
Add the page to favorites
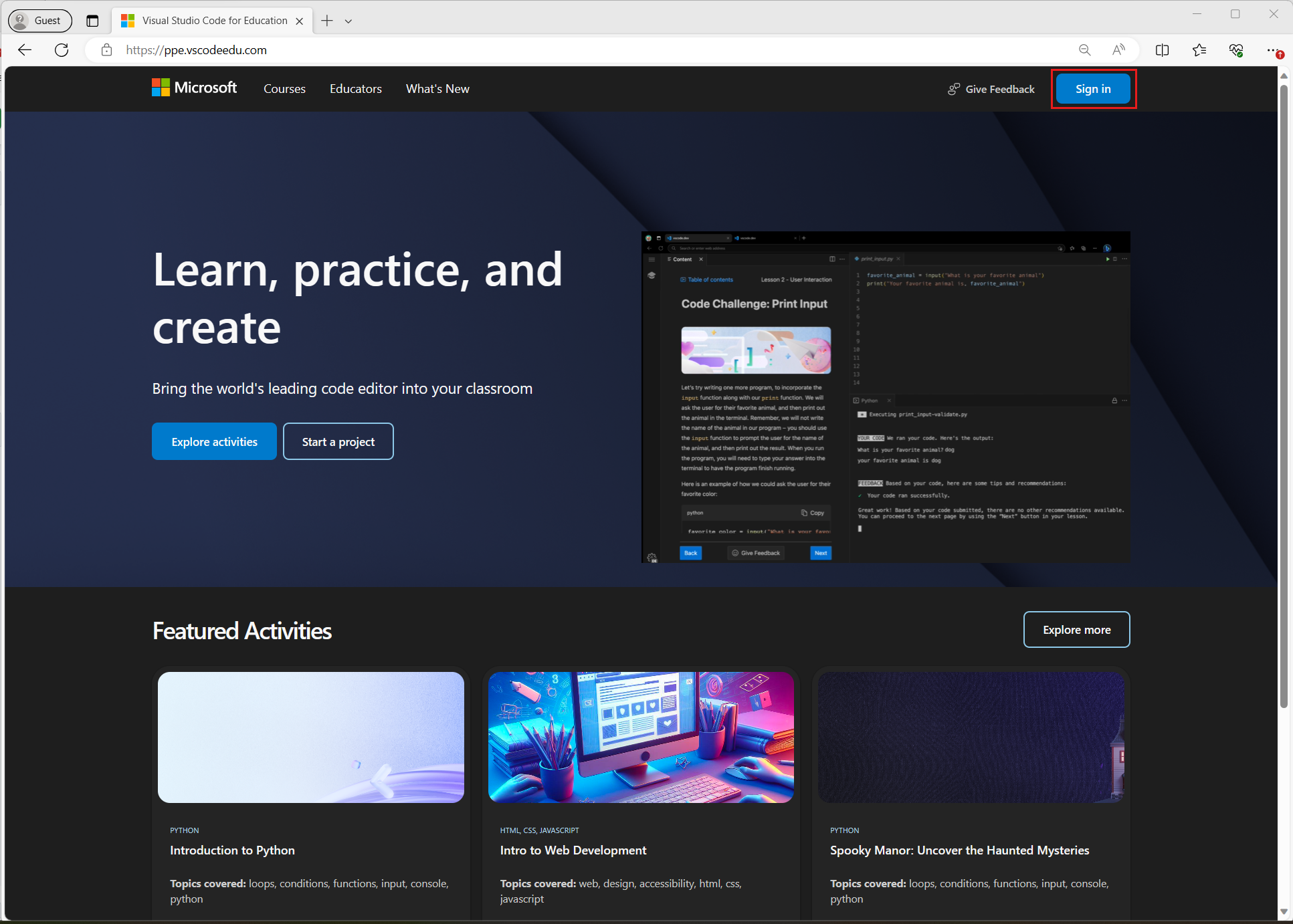(x=1199, y=49)
